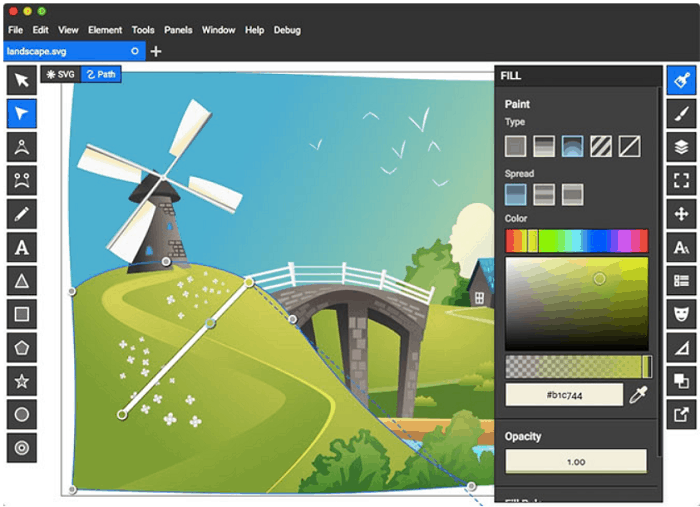Open the Typography panel
700x507 pixels.
point(681,247)
